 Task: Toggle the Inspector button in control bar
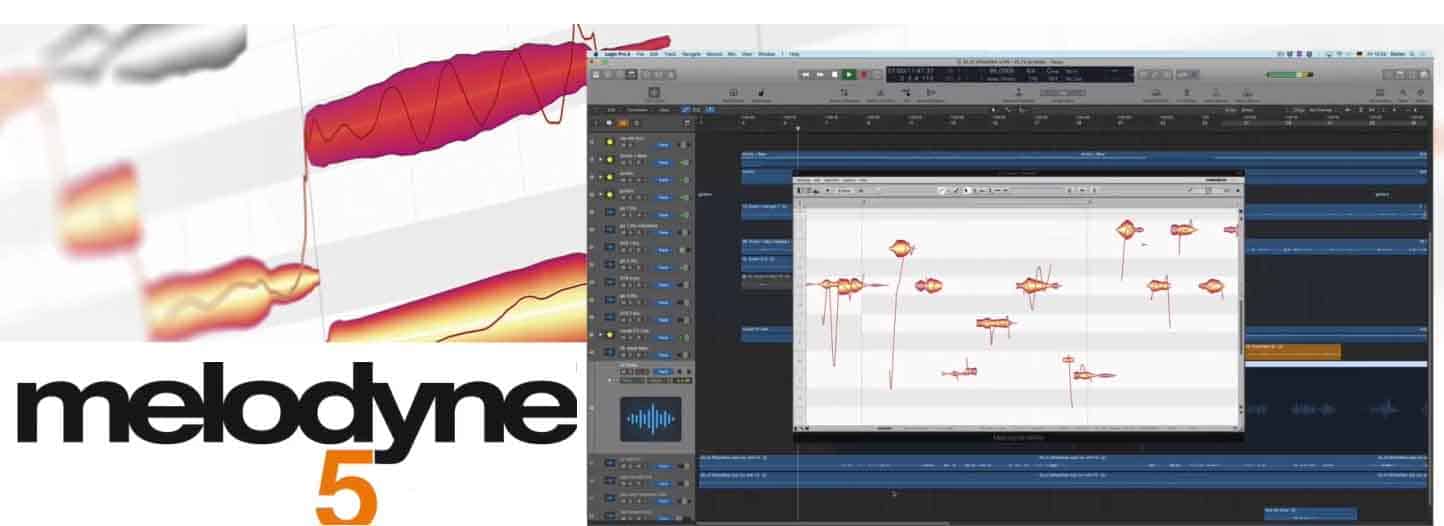(x=607, y=75)
